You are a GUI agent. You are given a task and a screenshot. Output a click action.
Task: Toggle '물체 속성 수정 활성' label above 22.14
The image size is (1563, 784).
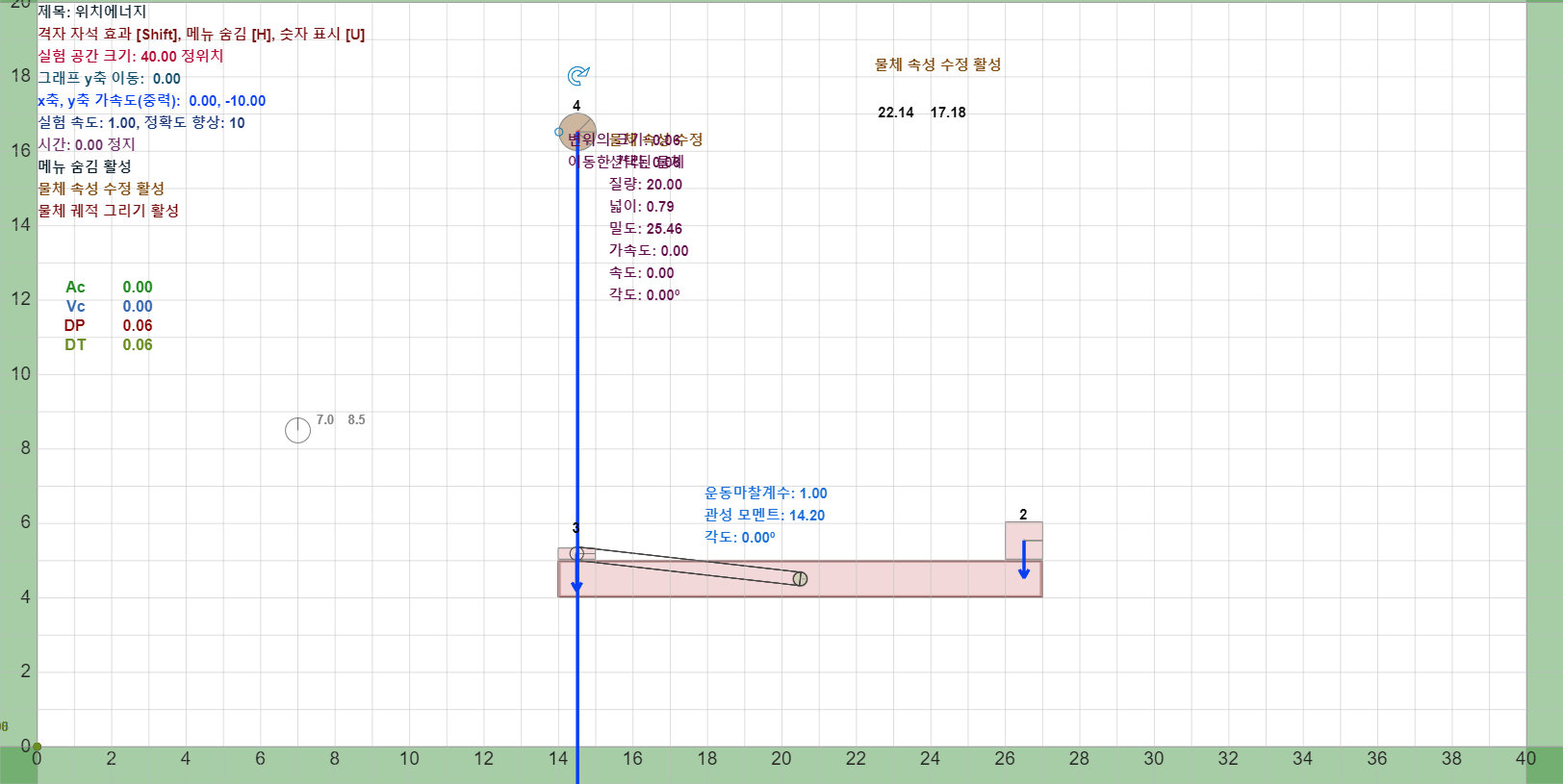(x=938, y=64)
